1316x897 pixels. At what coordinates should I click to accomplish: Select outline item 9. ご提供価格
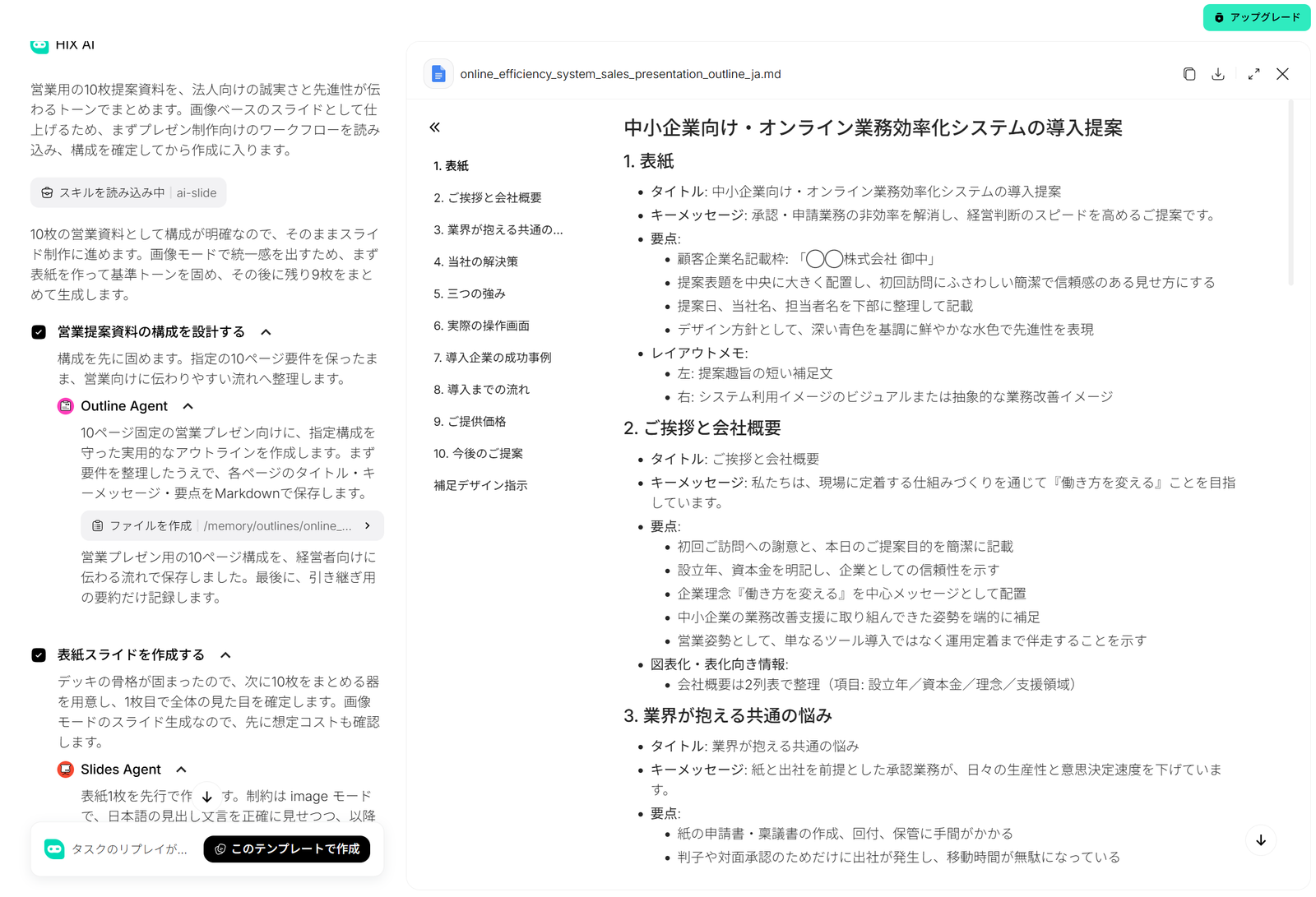pyautogui.click(x=470, y=422)
